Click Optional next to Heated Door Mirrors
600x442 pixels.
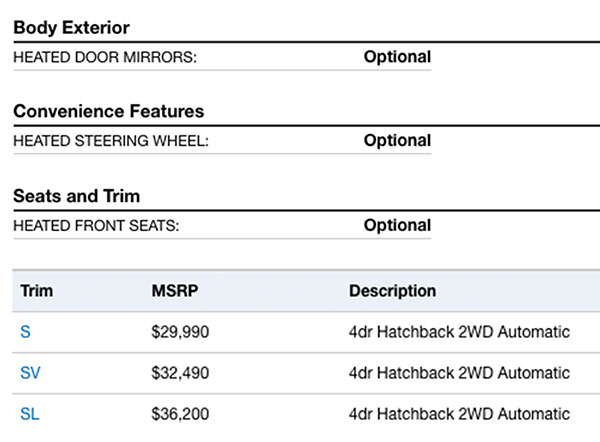(x=397, y=57)
